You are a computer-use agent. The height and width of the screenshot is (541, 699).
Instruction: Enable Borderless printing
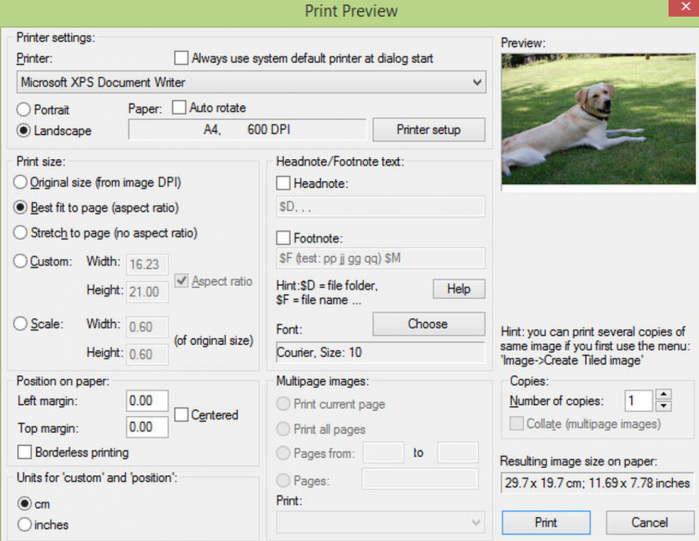click(26, 452)
